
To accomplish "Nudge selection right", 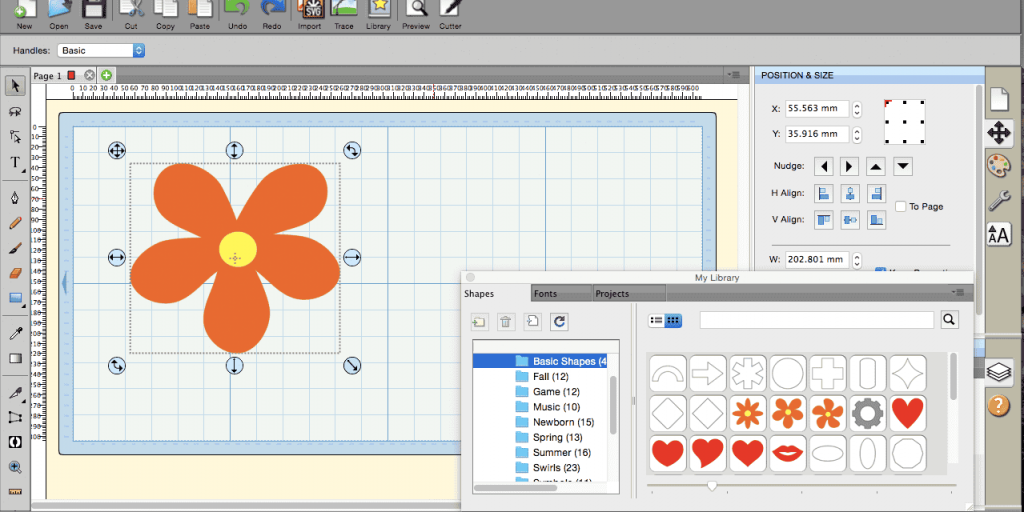I will (x=849, y=167).
